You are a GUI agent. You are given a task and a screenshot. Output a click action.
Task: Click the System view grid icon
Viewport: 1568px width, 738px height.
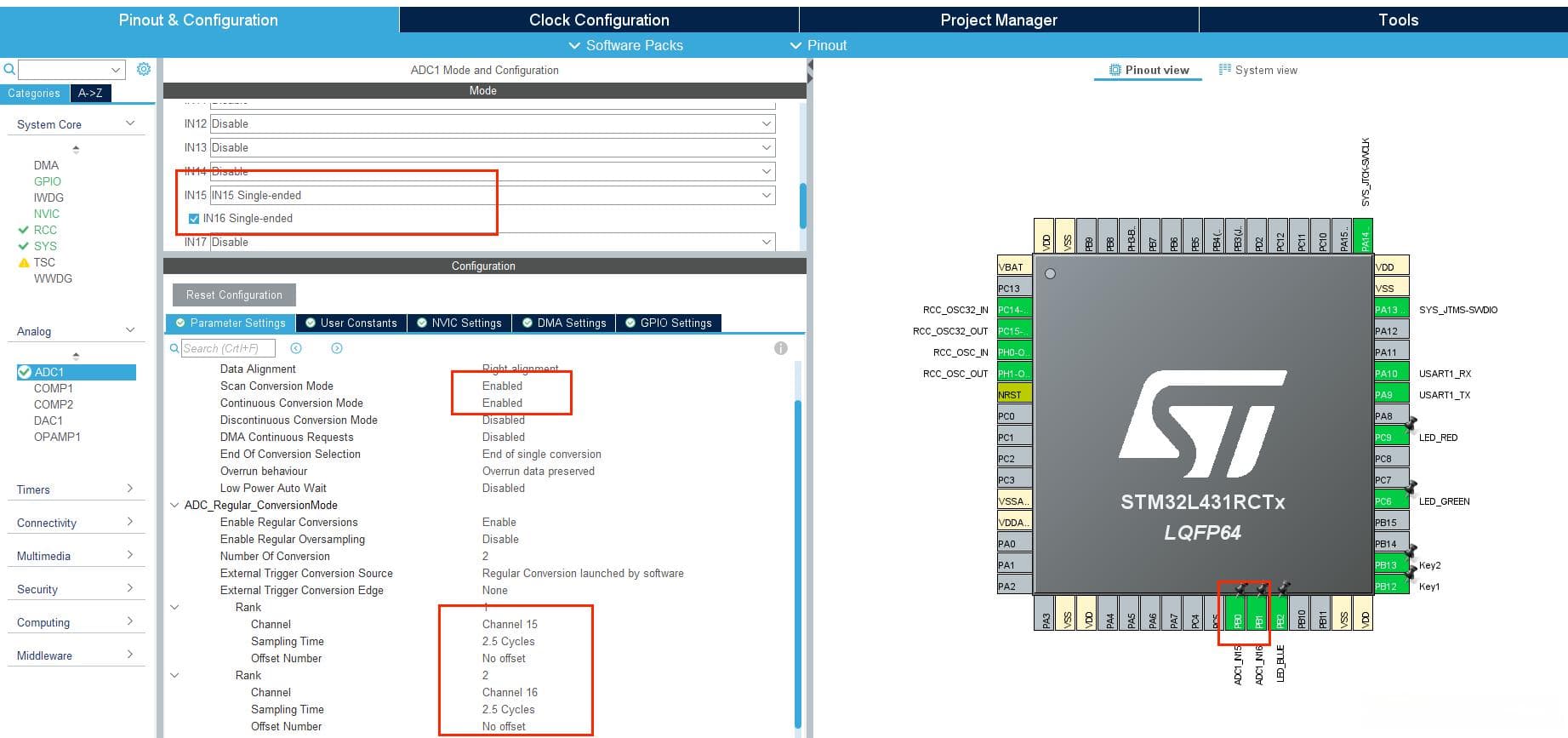point(1225,70)
